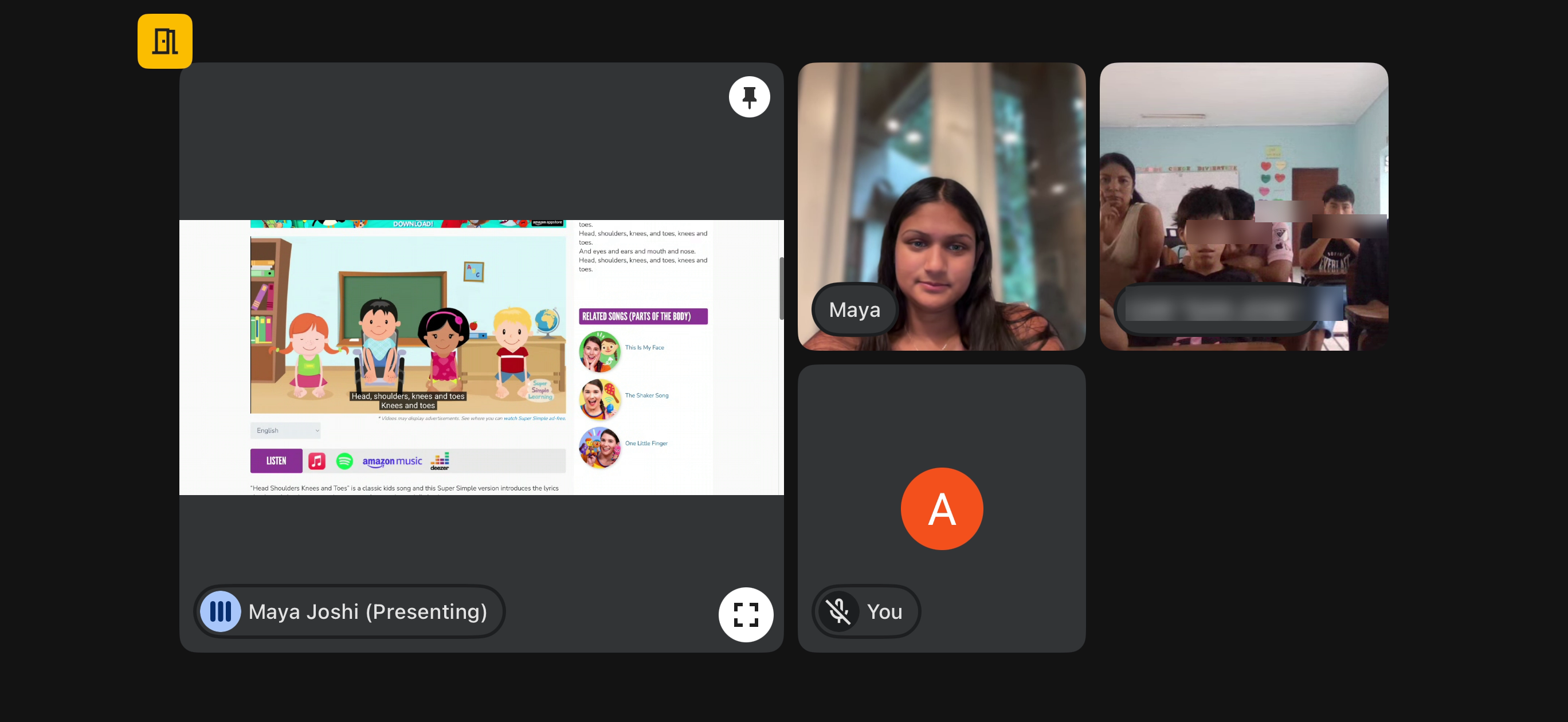Click the One Little Finger thumbnail
Viewport: 1568px width, 722px height.
click(x=599, y=448)
